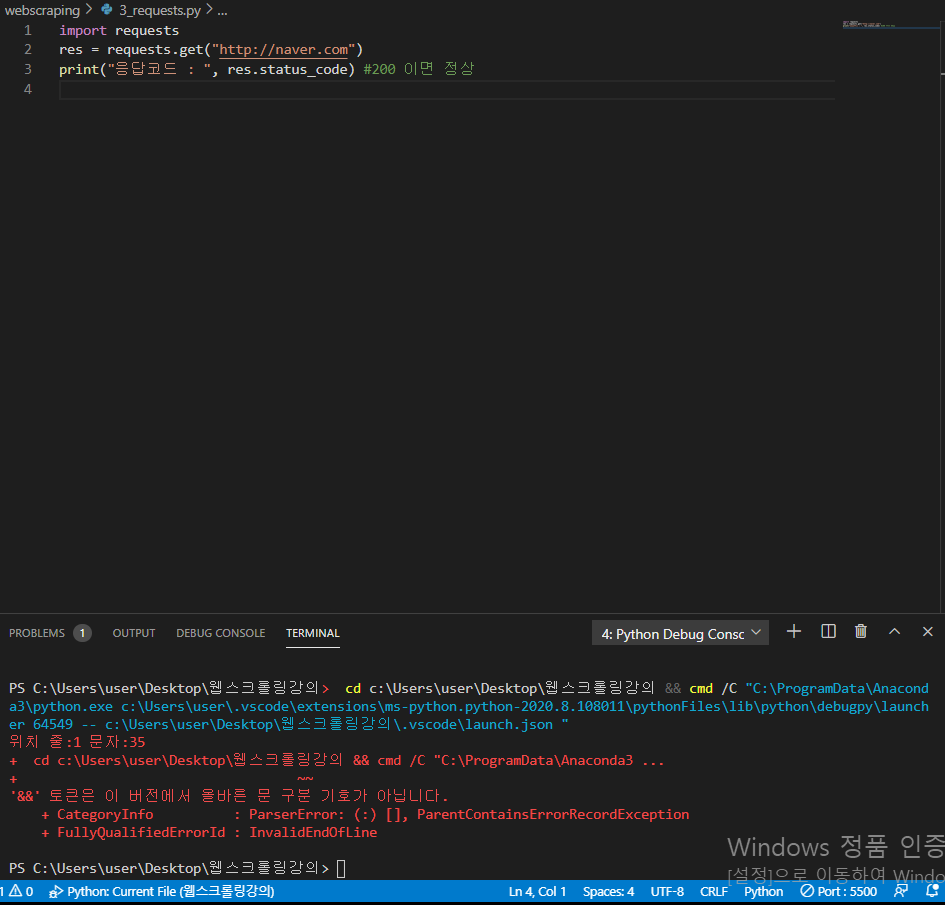The image size is (945, 905).
Task: Click the 3_requests.py breadcrumb
Action: click(x=160, y=10)
